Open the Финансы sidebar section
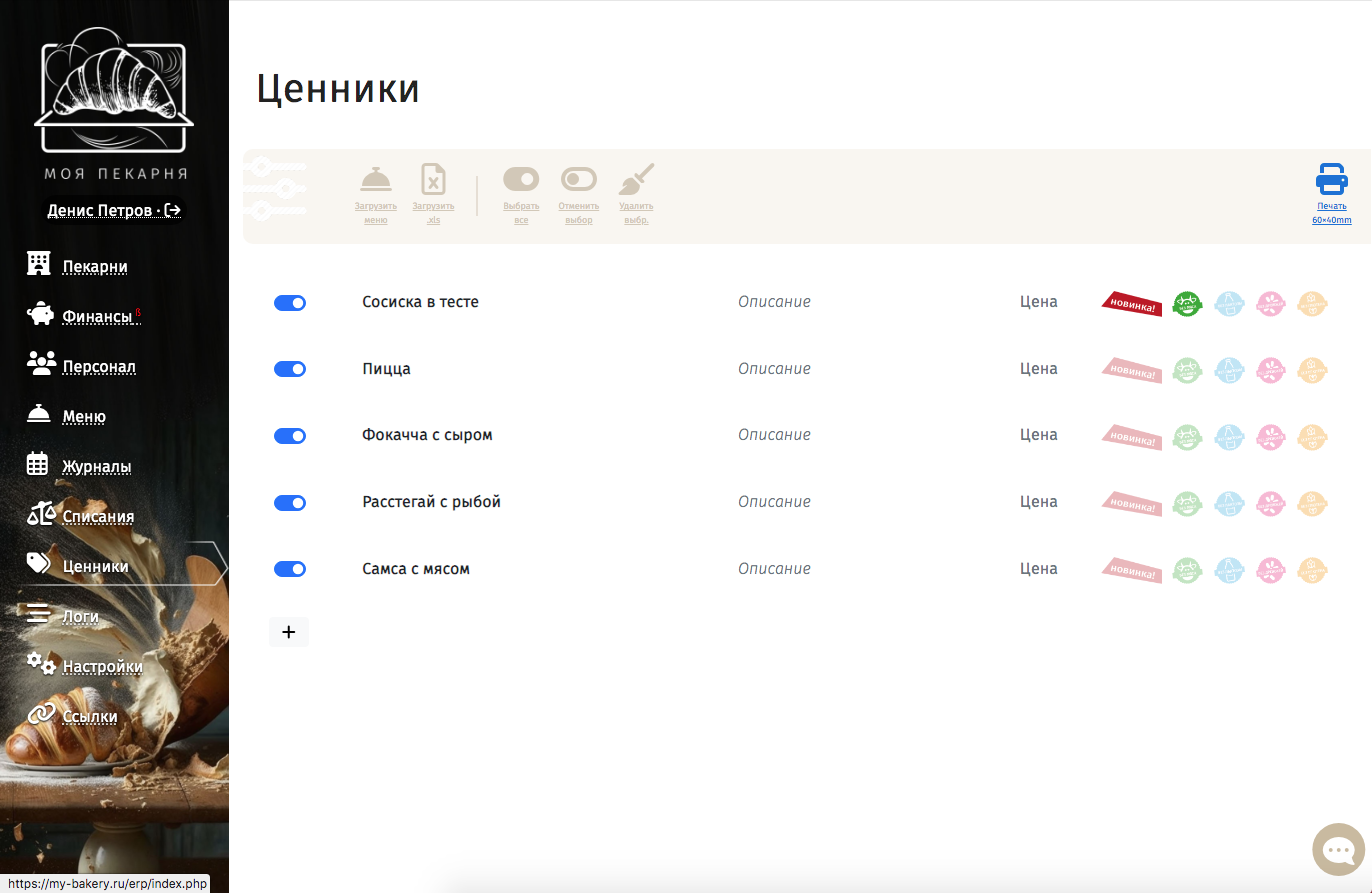1372x893 pixels. click(97, 316)
